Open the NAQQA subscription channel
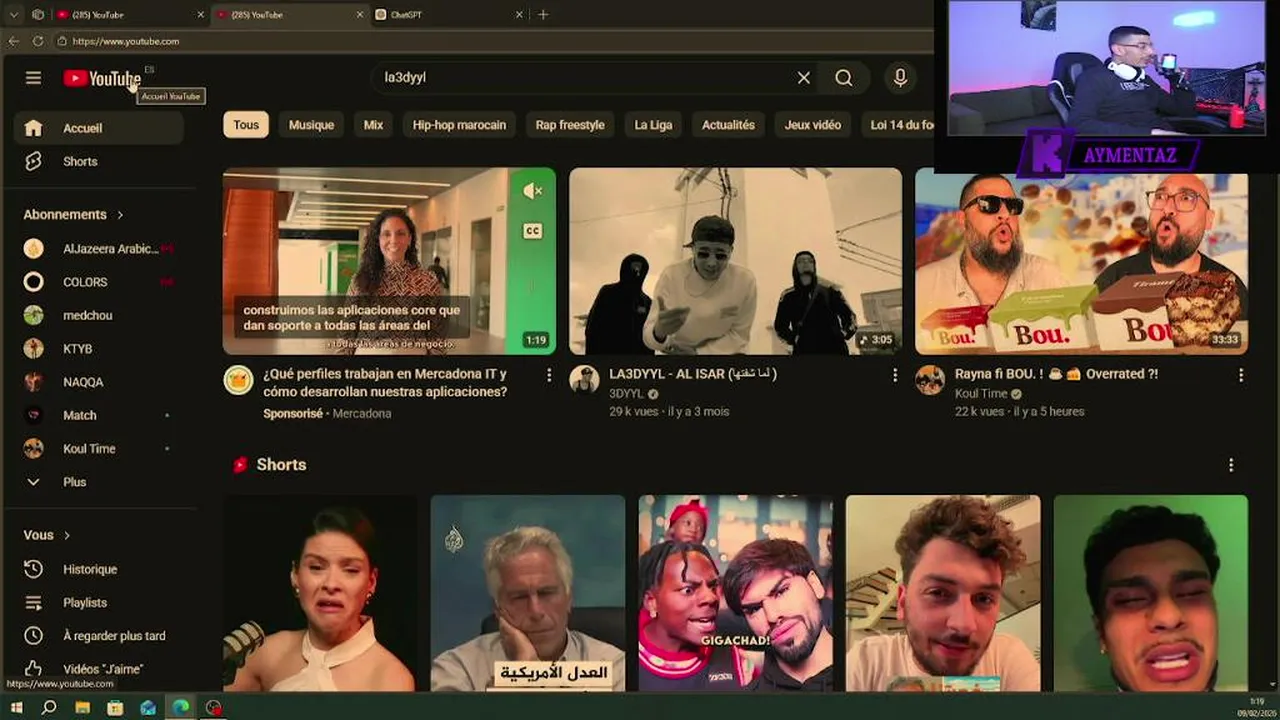The width and height of the screenshot is (1280, 720). 98,382
